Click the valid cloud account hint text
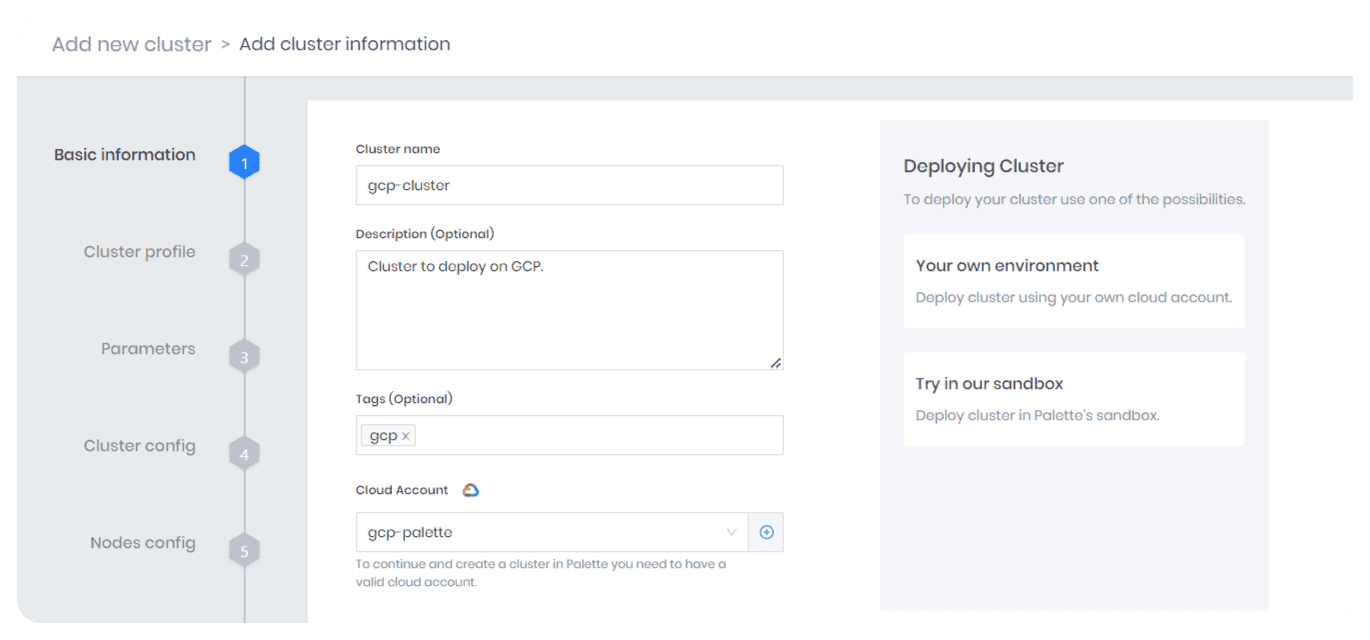This screenshot has height=640, width=1370. click(x=541, y=573)
